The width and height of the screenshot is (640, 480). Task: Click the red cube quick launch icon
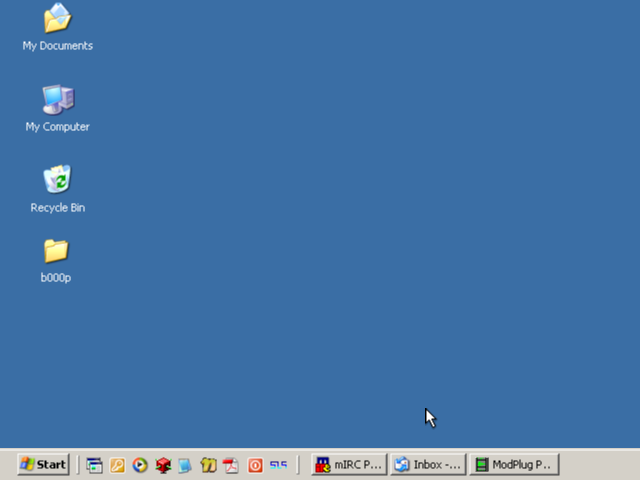(x=163, y=465)
